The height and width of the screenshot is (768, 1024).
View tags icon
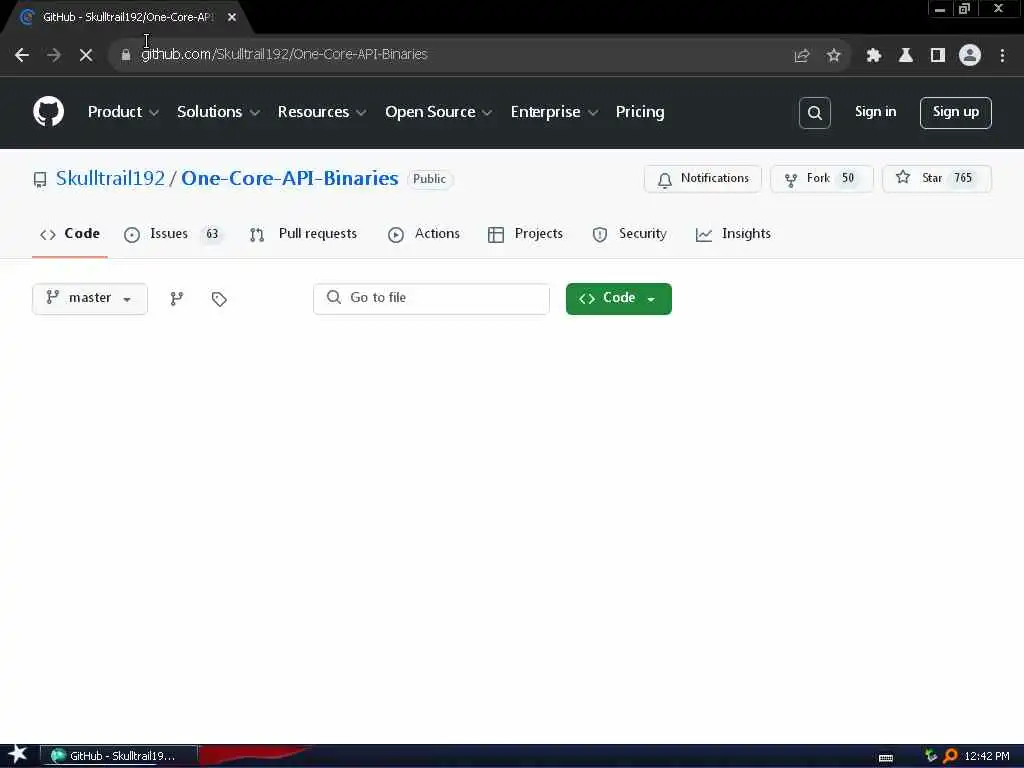(x=219, y=299)
